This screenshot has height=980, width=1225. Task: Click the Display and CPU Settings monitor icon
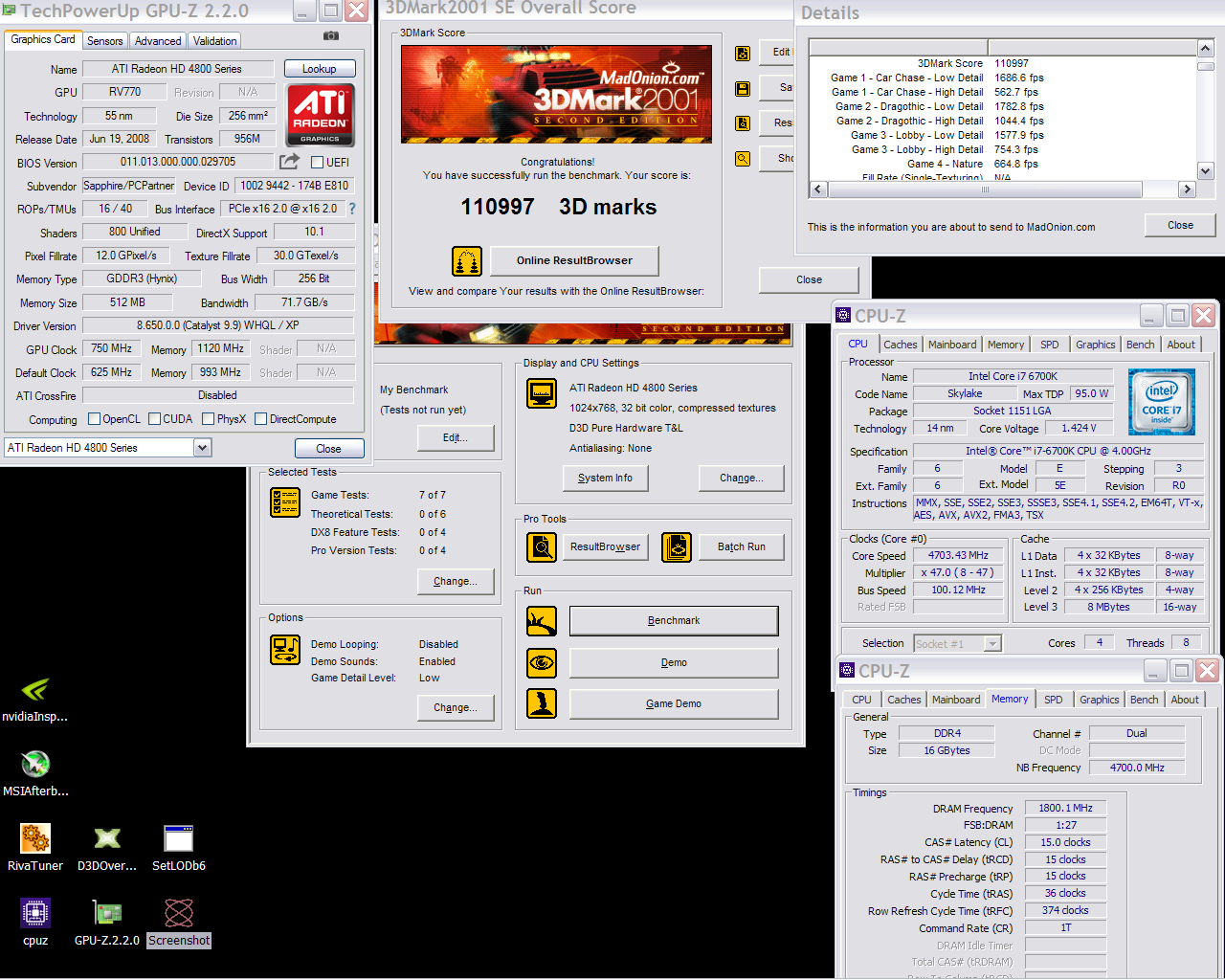[542, 393]
